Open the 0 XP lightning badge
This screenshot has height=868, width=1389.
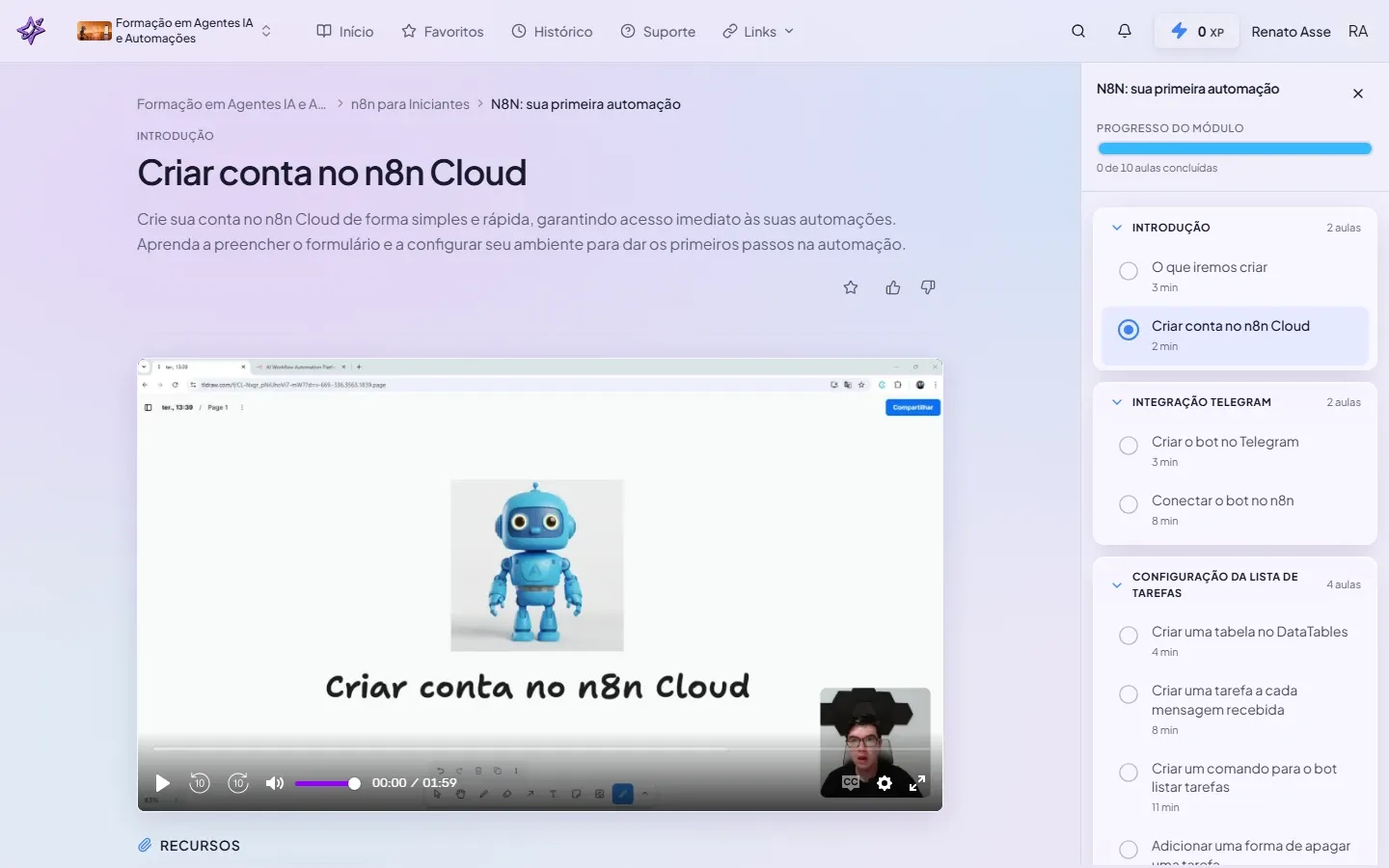(1197, 31)
